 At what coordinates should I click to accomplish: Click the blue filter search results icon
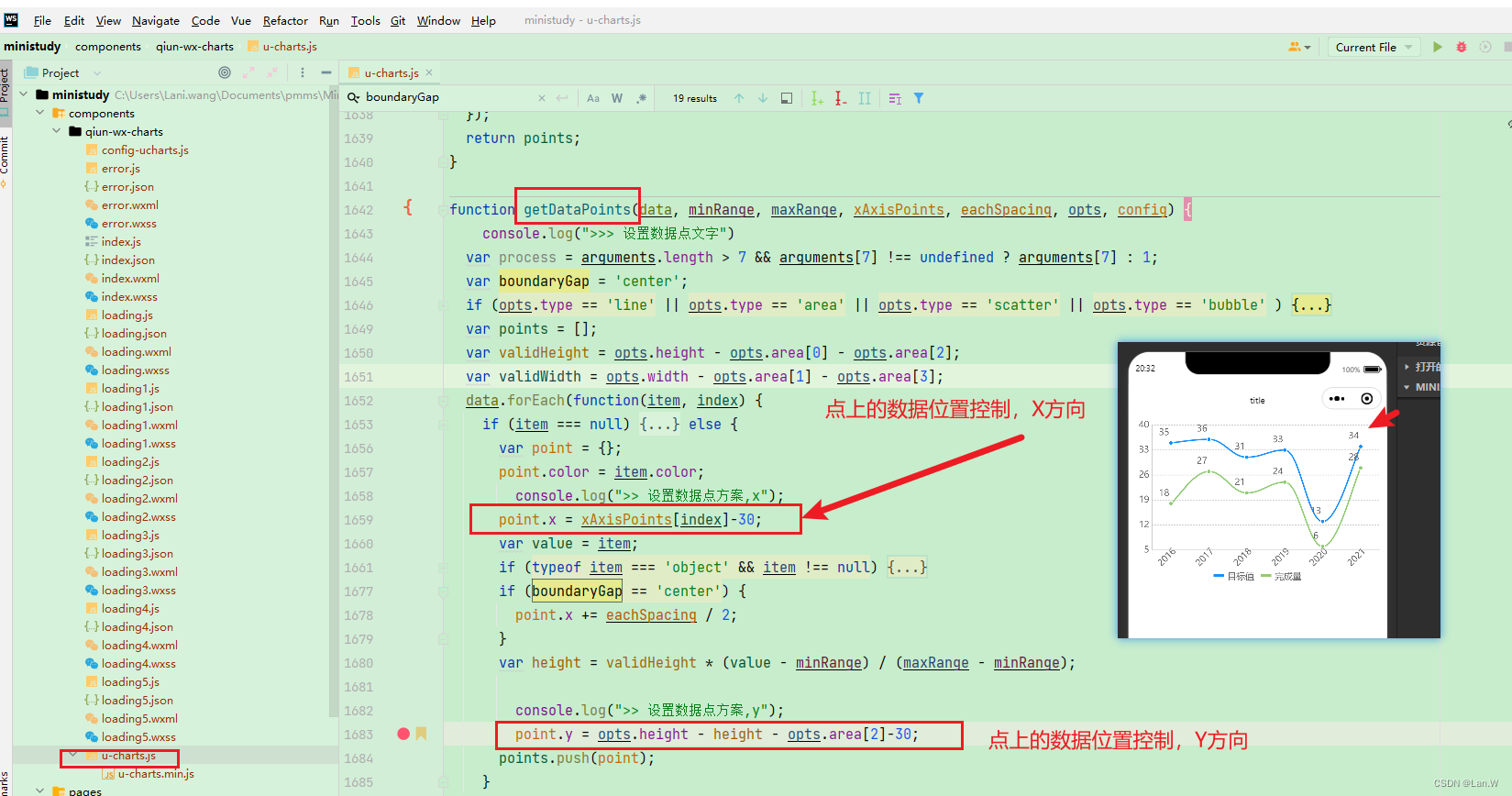pos(919,98)
